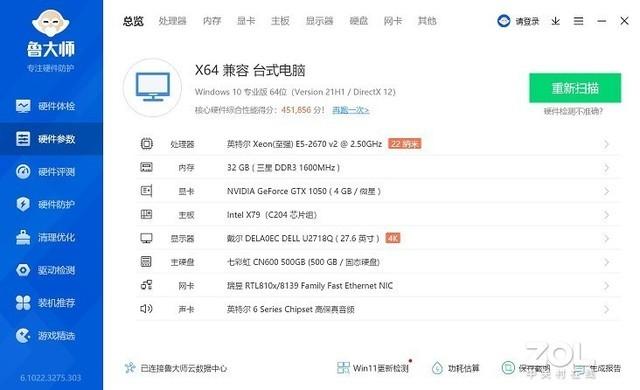Select 装机推荐 in the sidebar
Viewport: 640px width, 390px height.
[x=46, y=303]
